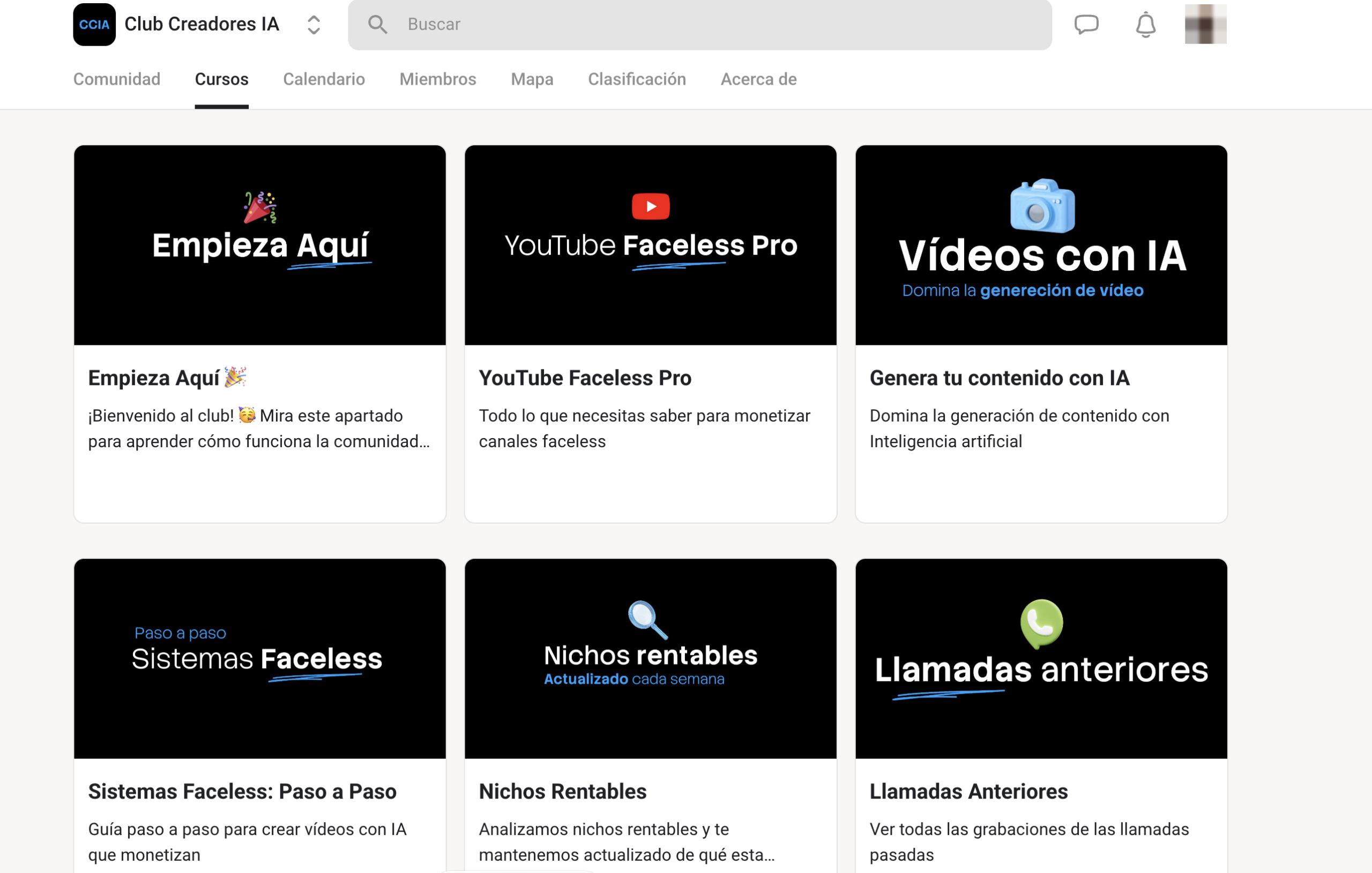Click the YouTube play logo icon
The width and height of the screenshot is (1372, 873).
coord(651,206)
